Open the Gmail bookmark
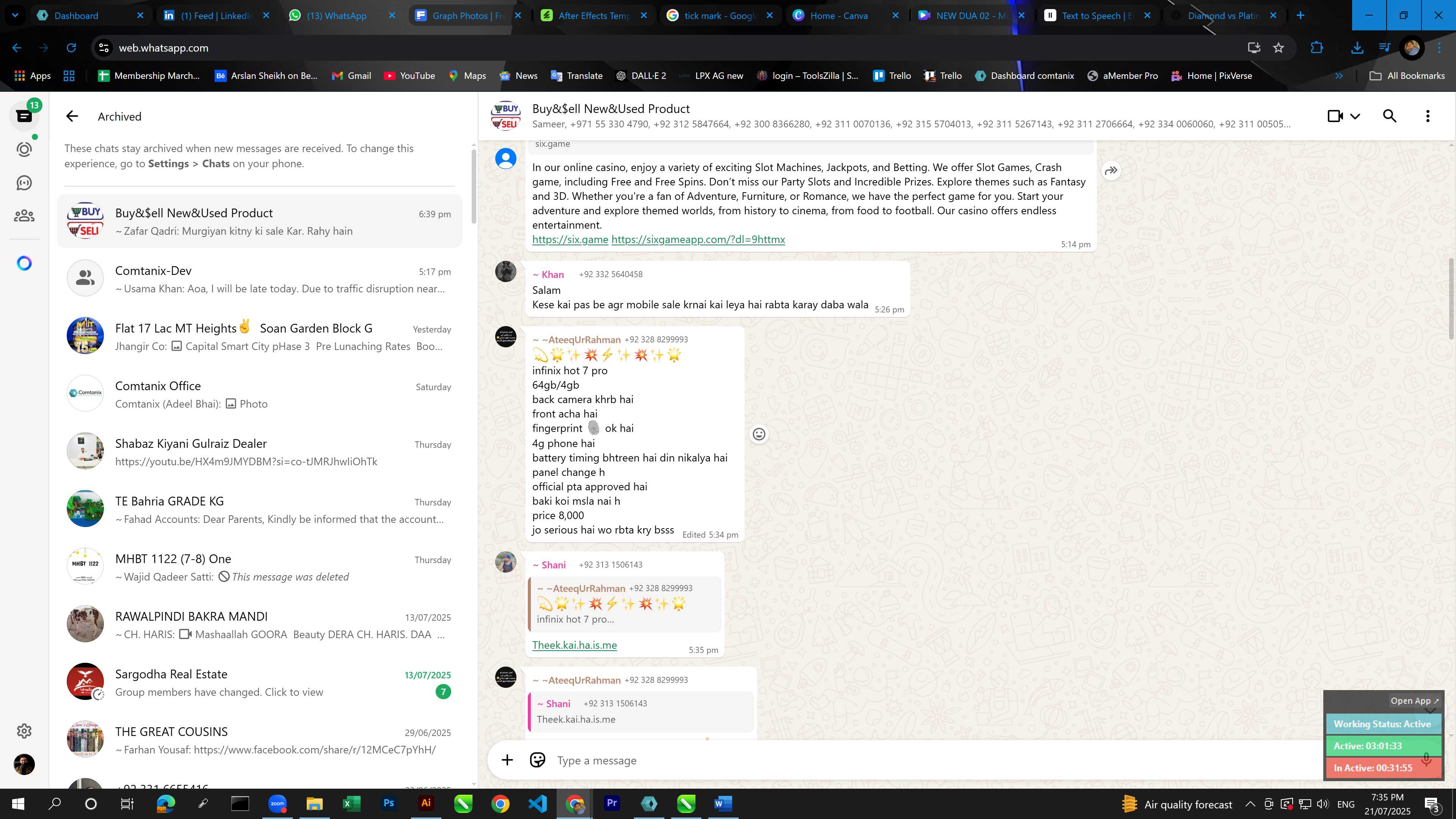1456x819 pixels. [351, 76]
